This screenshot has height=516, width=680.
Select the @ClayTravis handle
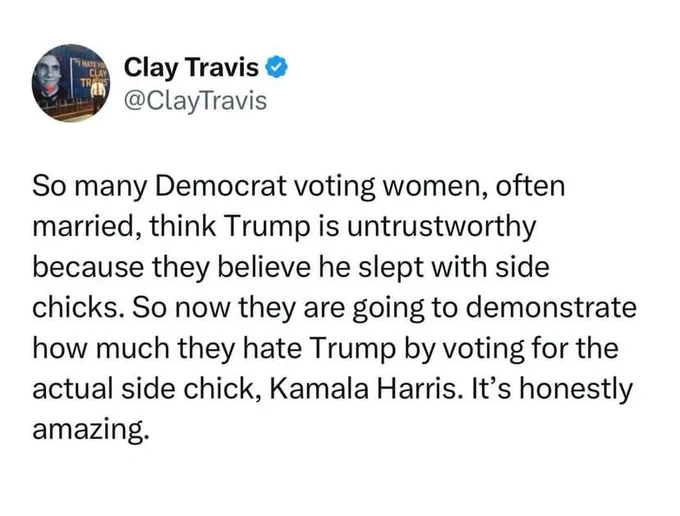195,102
